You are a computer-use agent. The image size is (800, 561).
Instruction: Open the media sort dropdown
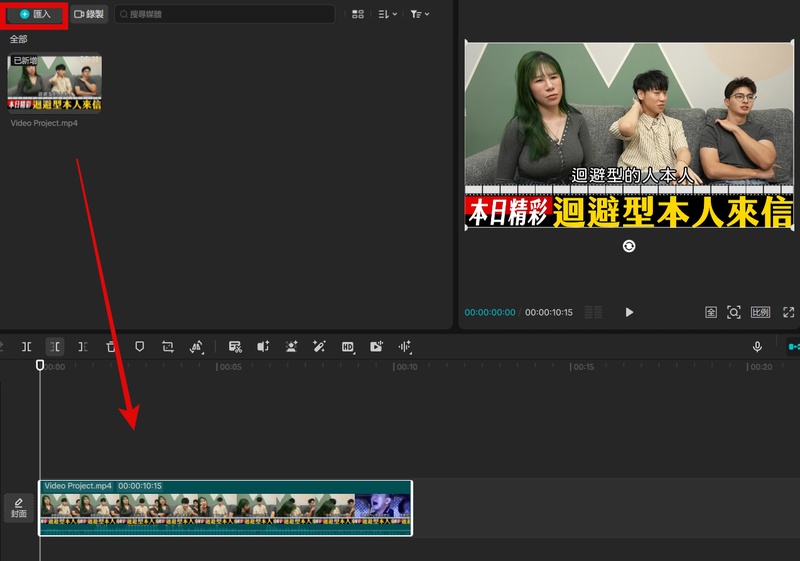387,14
